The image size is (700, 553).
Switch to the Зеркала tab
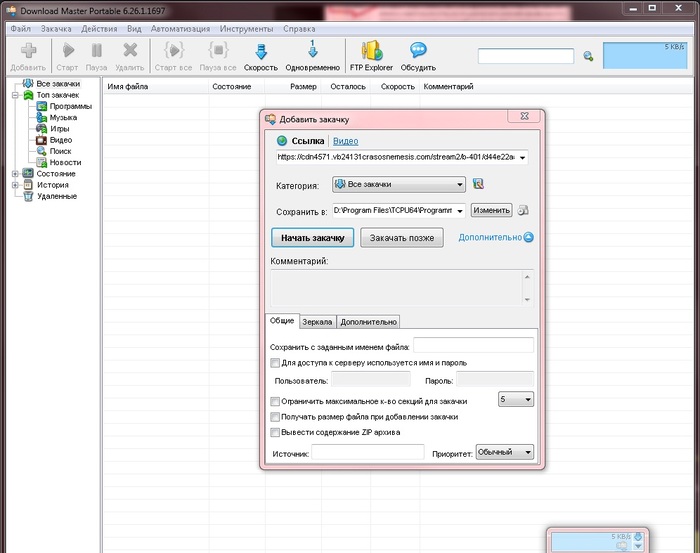318,322
